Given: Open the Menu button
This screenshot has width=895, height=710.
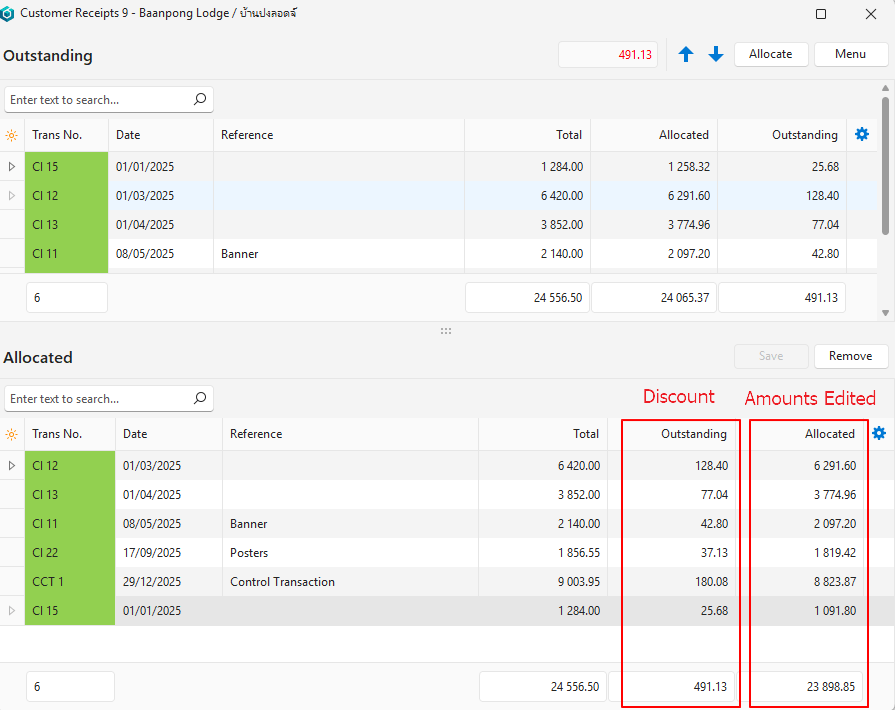Looking at the screenshot, I should coord(851,54).
